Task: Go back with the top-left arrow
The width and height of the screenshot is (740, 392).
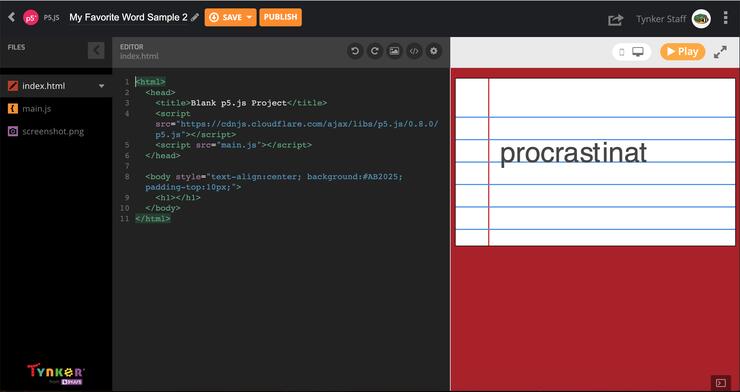Action: pos(12,17)
